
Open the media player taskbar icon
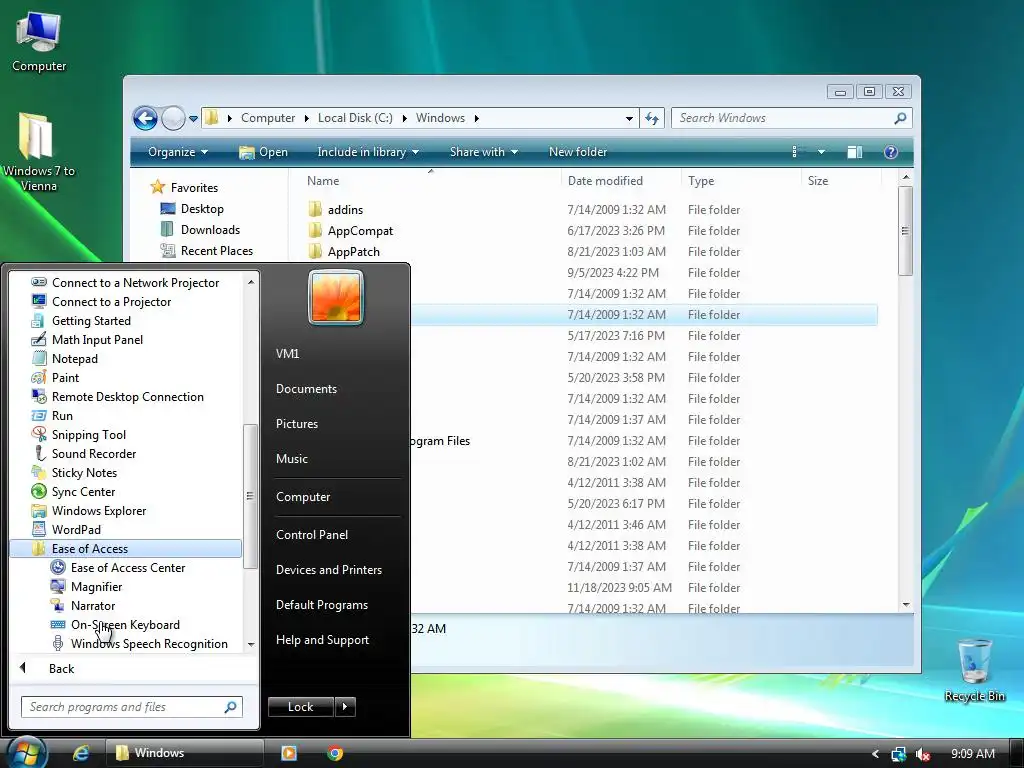click(x=289, y=753)
